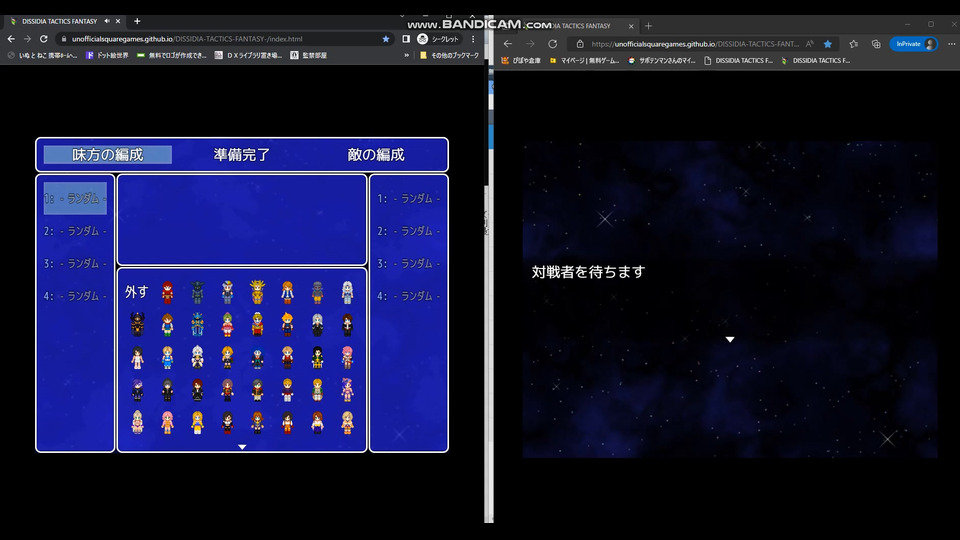Open the ドット絵世界 bookmark
960x540 pixels.
(107, 55)
